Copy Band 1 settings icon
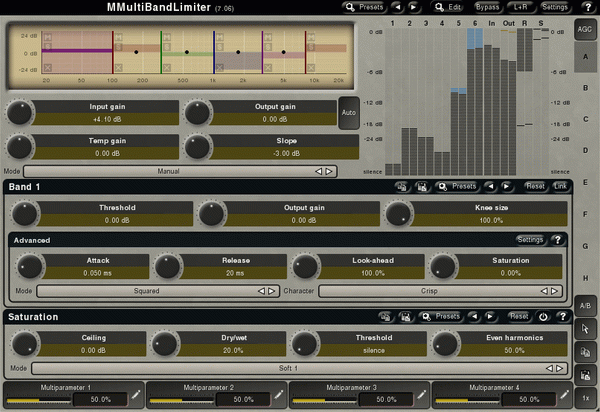This screenshot has width=600, height=412. coord(402,187)
